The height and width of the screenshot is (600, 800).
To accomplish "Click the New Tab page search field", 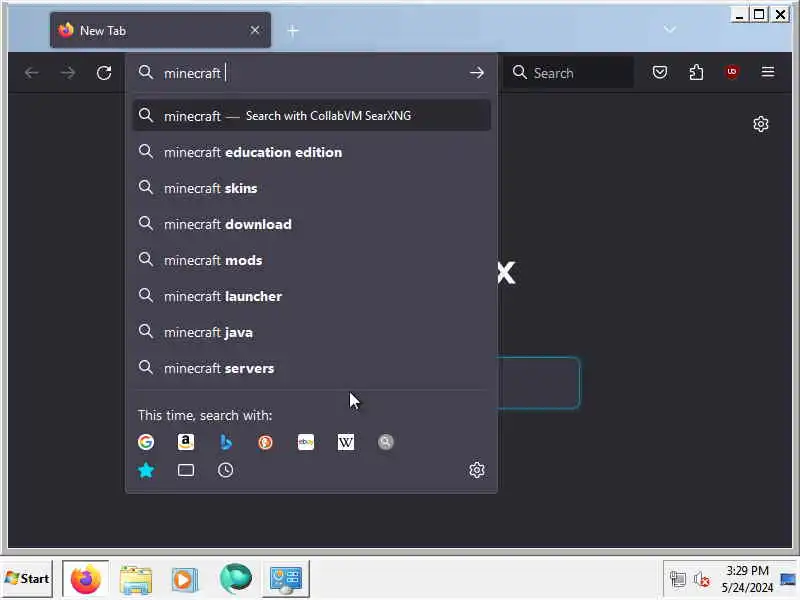I will (x=539, y=383).
